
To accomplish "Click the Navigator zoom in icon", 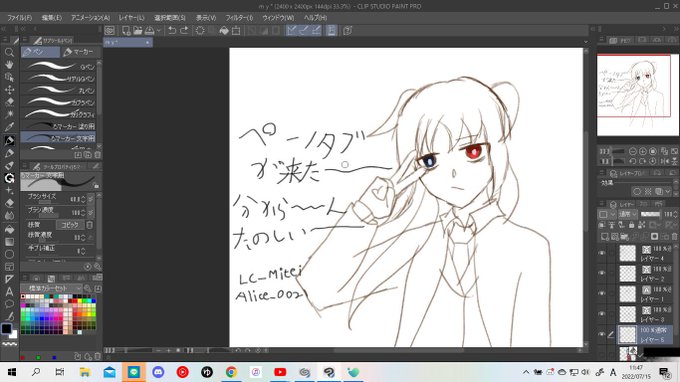I will pyautogui.click(x=643, y=151).
